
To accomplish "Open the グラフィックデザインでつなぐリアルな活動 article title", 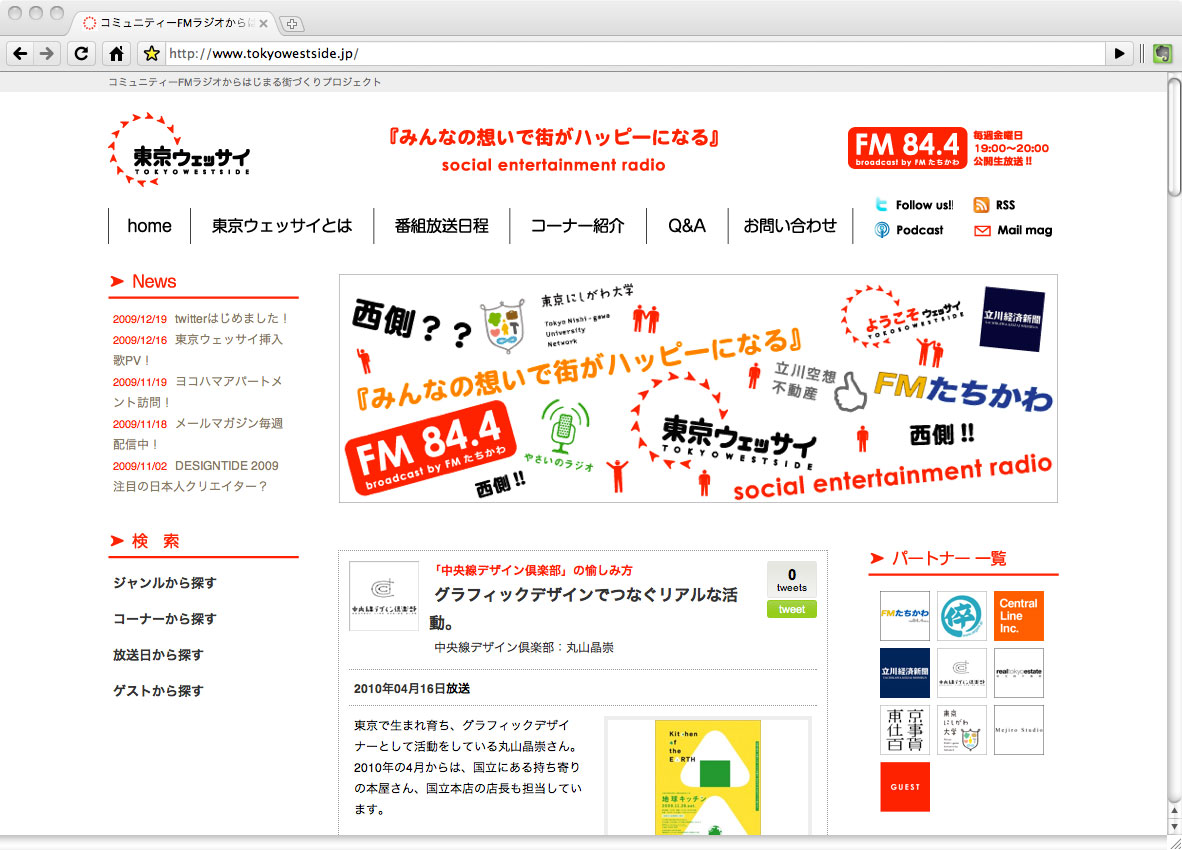I will coord(583,609).
